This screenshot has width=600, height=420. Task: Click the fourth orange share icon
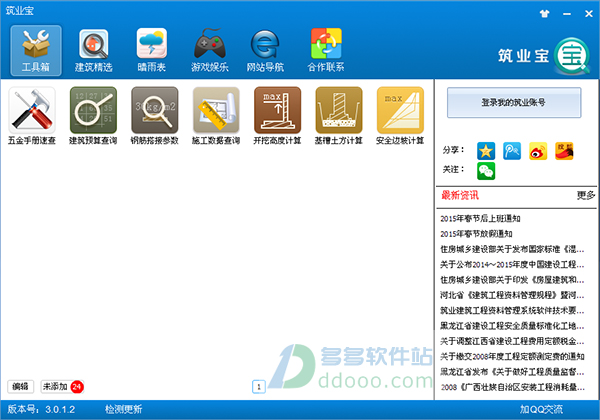tap(564, 151)
